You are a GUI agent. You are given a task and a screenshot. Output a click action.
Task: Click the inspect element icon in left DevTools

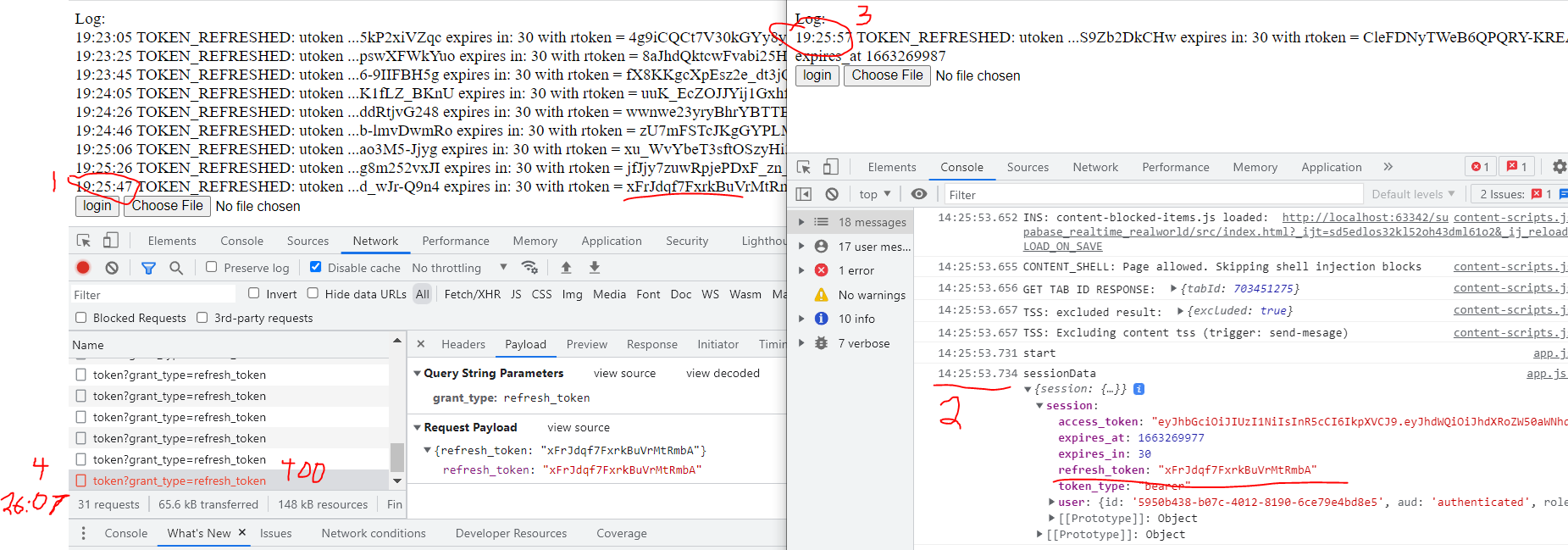[x=83, y=241]
